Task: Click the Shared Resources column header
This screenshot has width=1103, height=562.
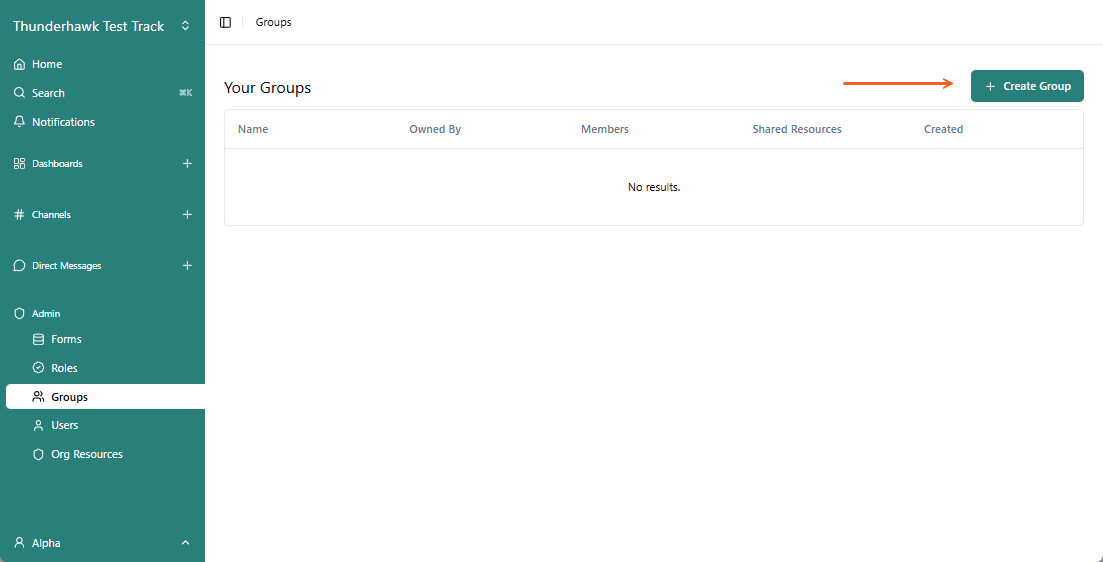Action: (797, 129)
